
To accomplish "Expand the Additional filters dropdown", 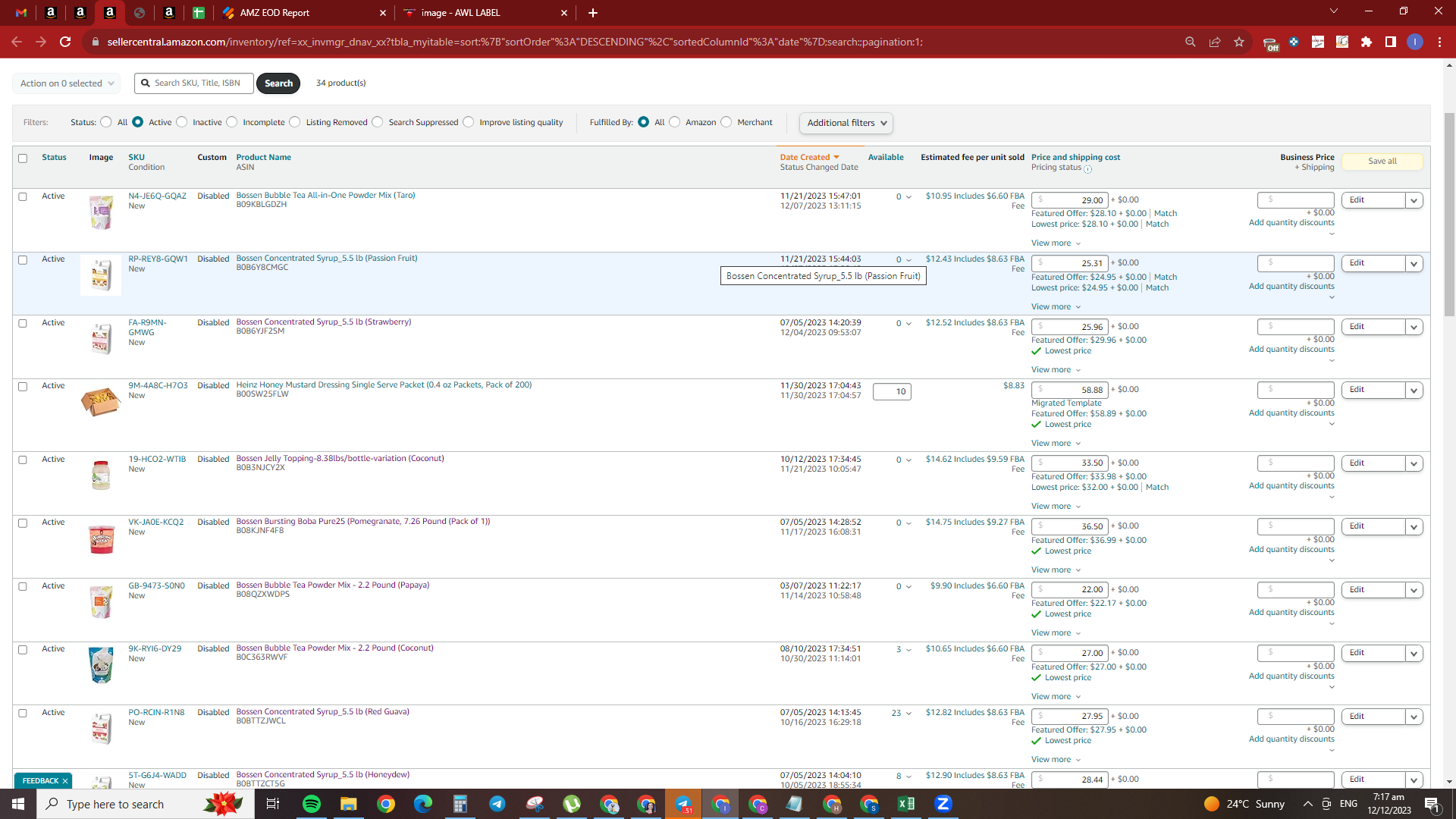I will (x=846, y=123).
